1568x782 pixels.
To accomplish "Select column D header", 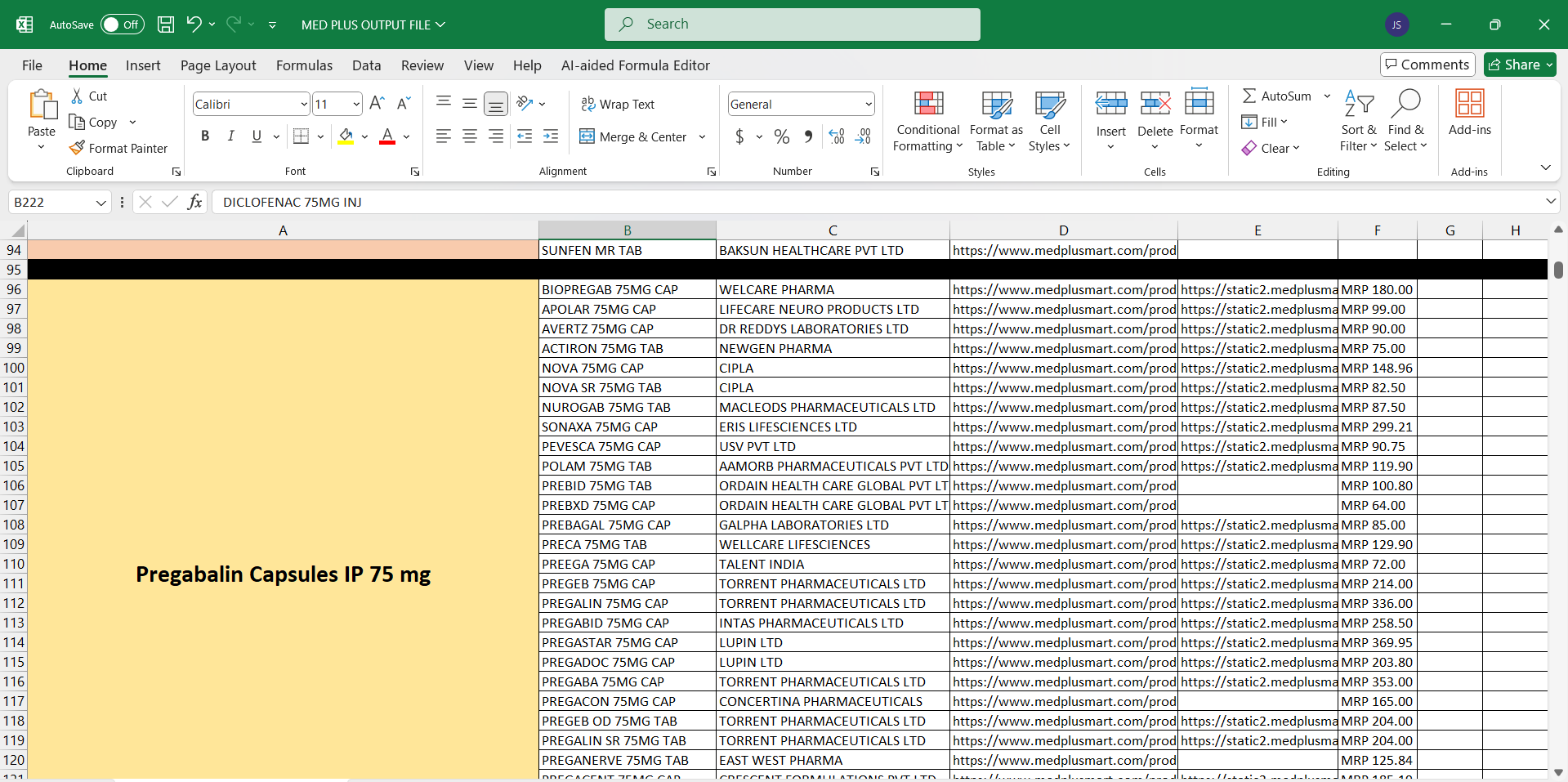I will tap(1063, 230).
